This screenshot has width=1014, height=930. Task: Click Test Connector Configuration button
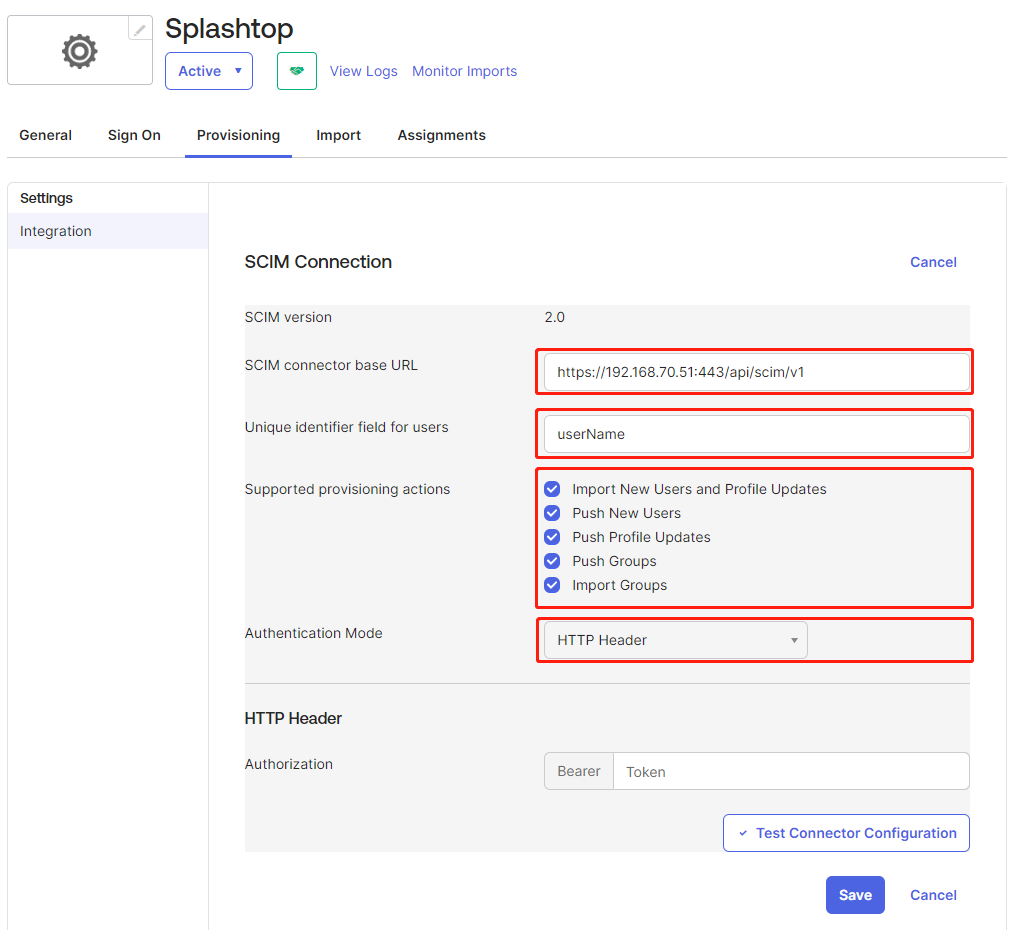click(846, 833)
